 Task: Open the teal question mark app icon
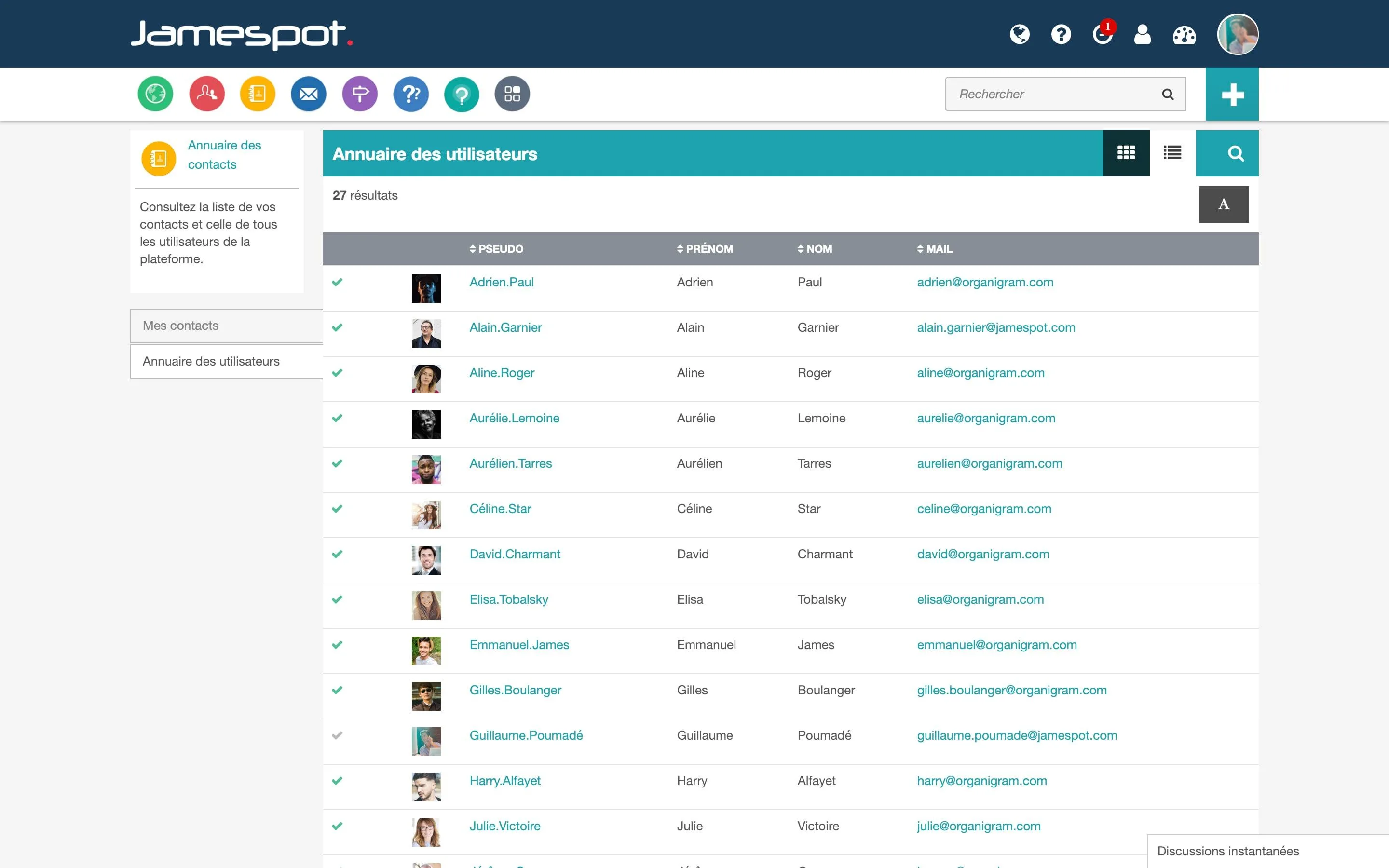[462, 94]
